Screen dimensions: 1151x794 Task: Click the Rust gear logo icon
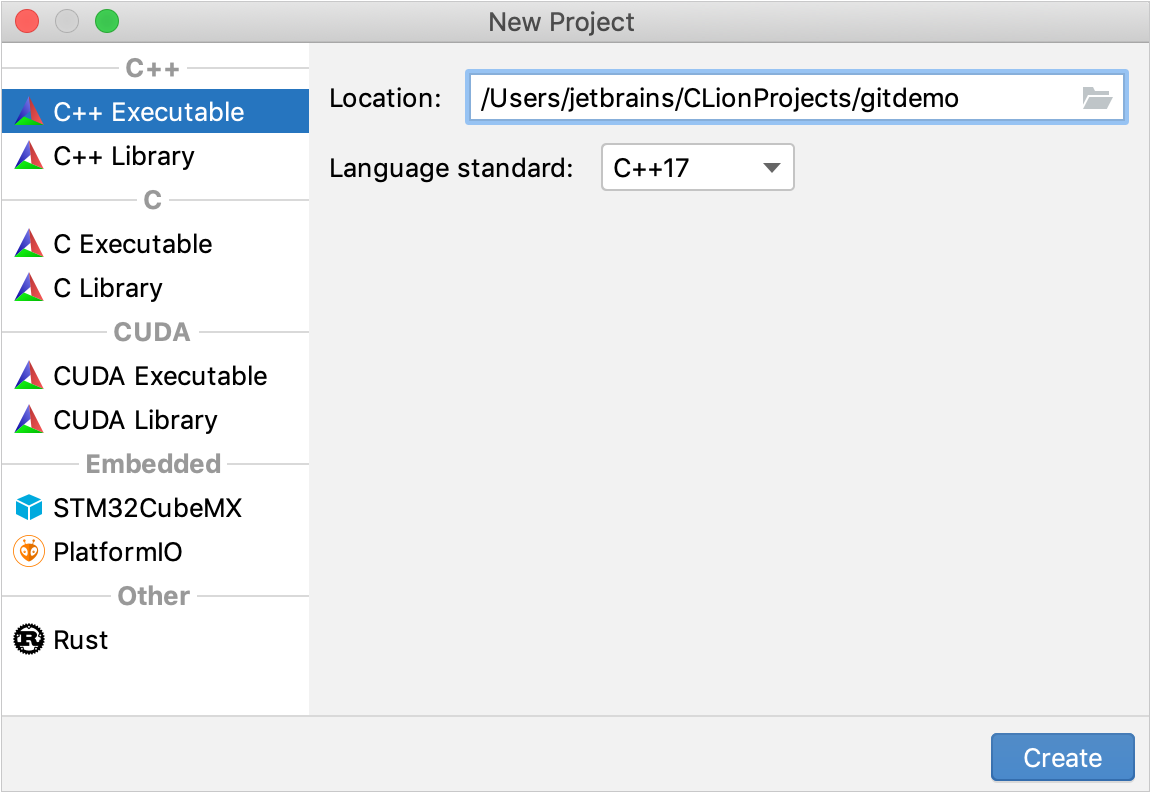(x=29, y=640)
